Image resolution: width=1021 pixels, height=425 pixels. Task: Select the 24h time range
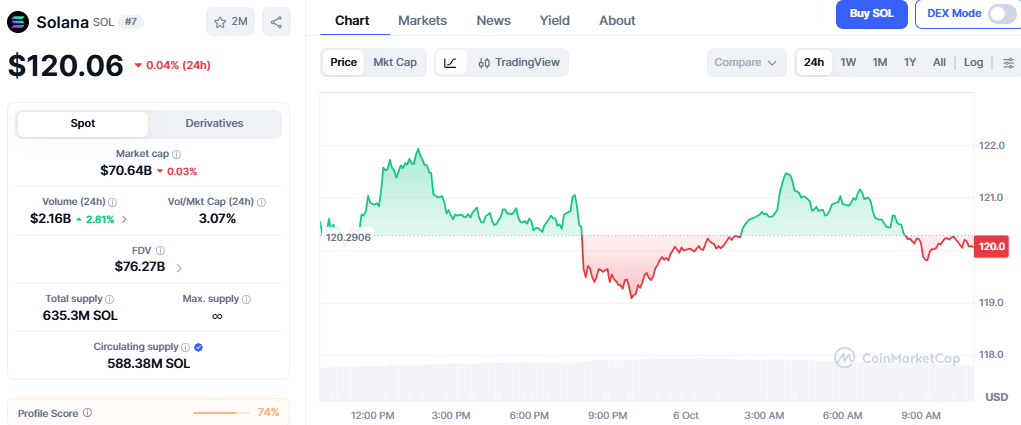click(x=814, y=62)
